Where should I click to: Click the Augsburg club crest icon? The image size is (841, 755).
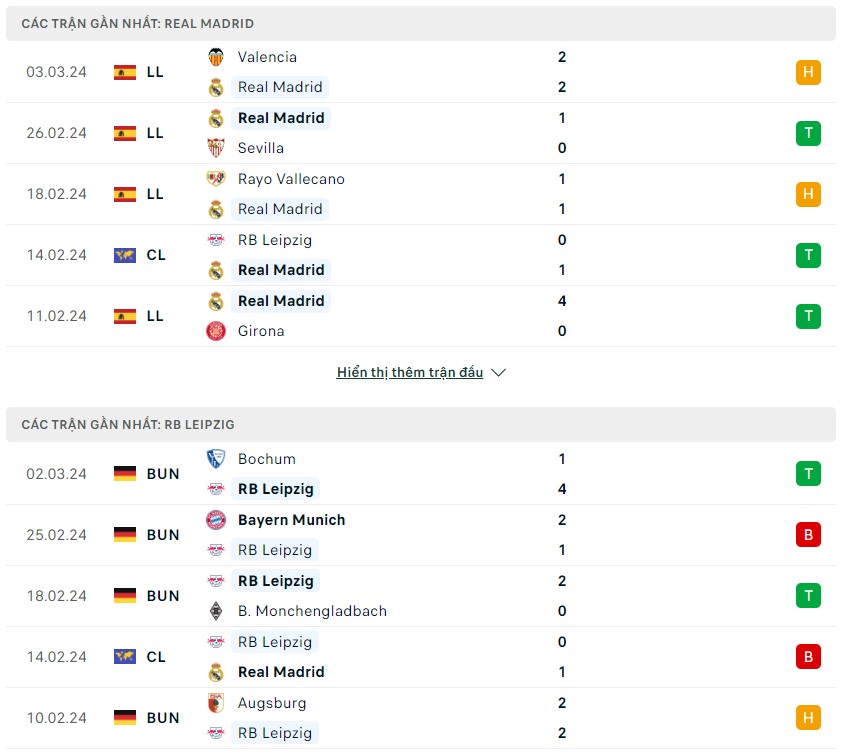tap(216, 702)
